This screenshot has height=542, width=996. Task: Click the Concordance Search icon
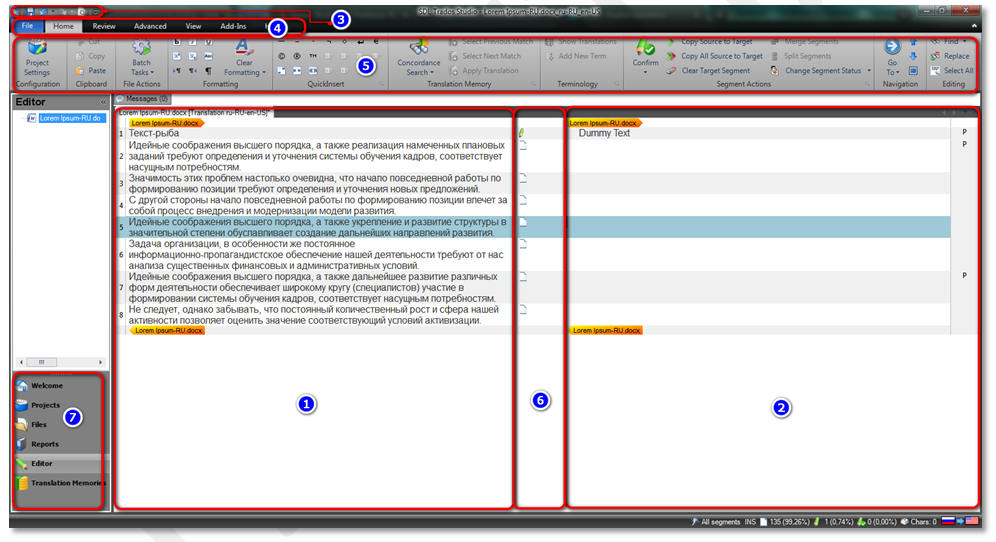tap(418, 52)
